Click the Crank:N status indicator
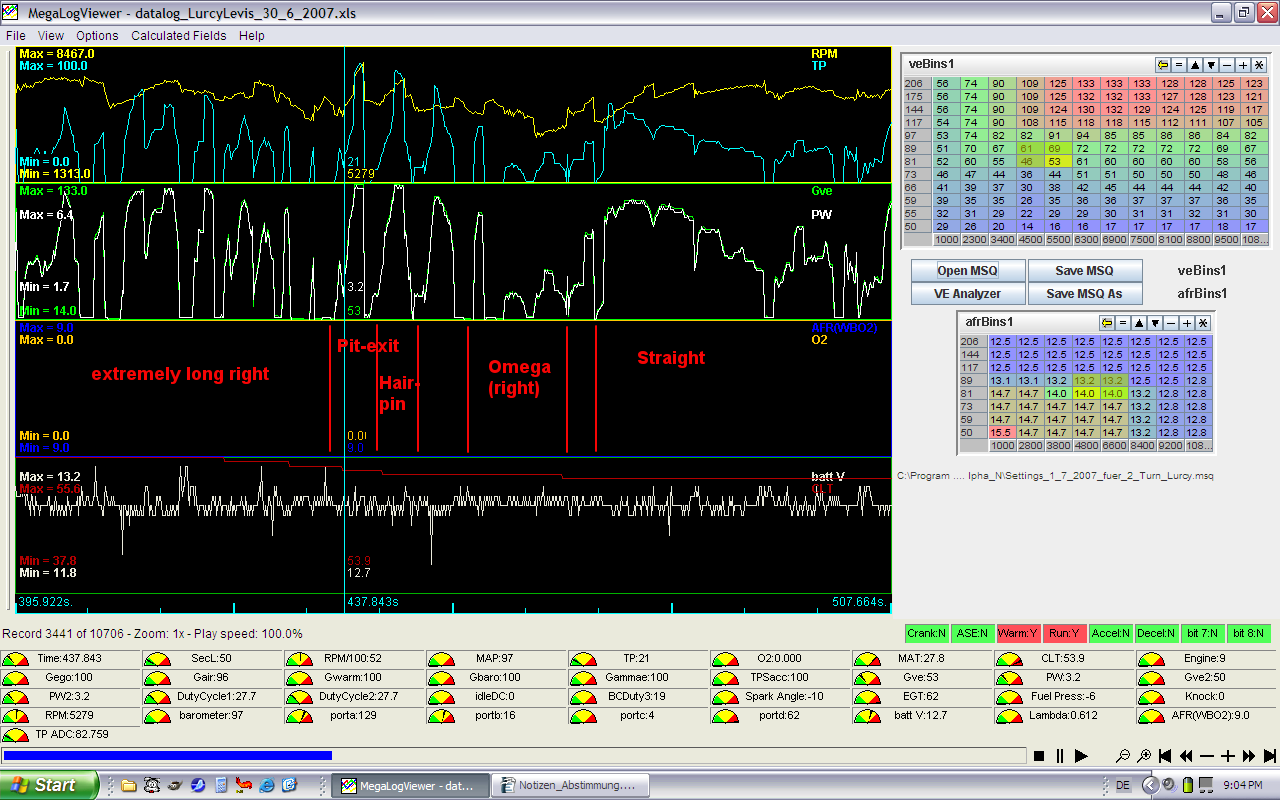 coord(925,633)
